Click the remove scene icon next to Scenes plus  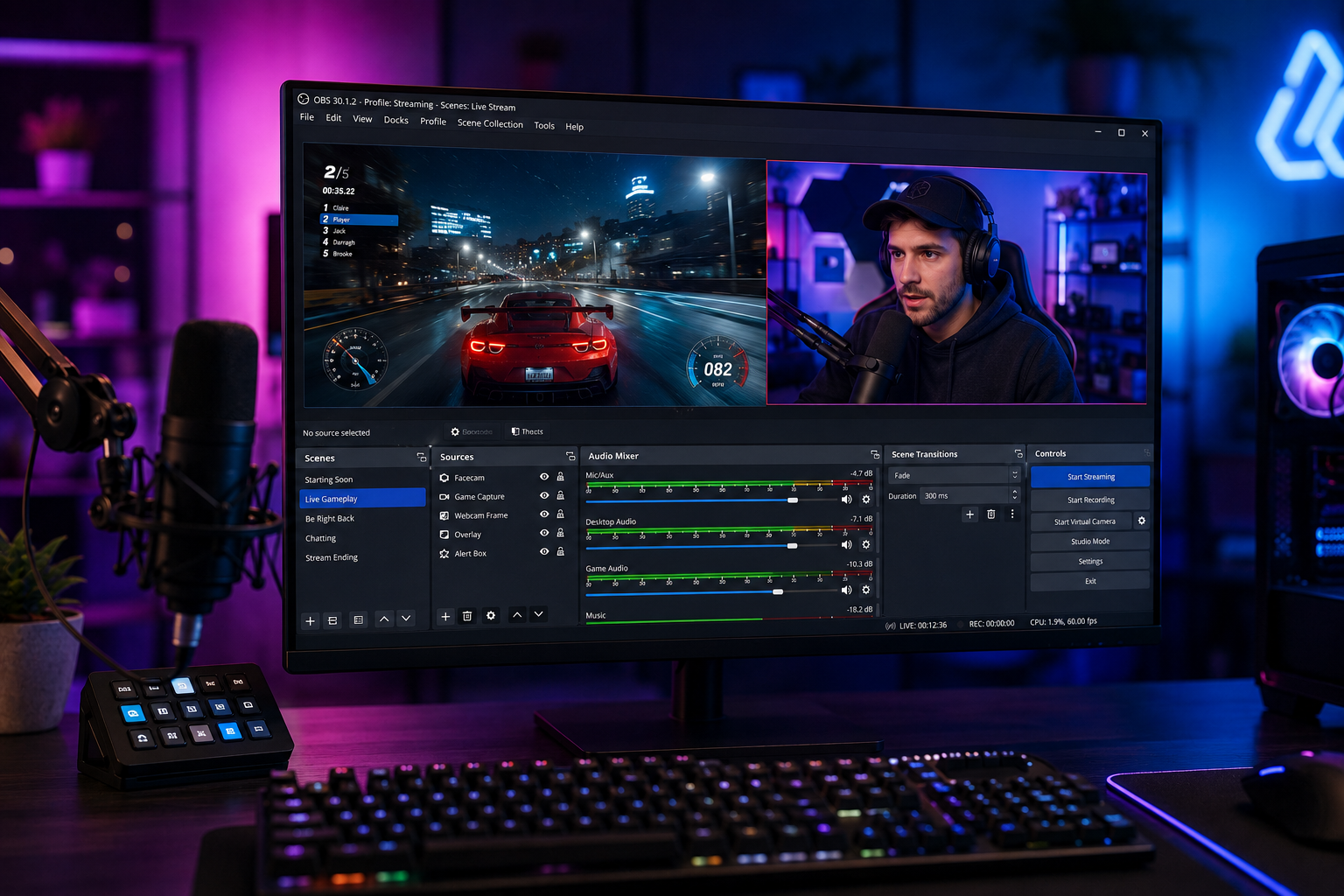click(332, 620)
